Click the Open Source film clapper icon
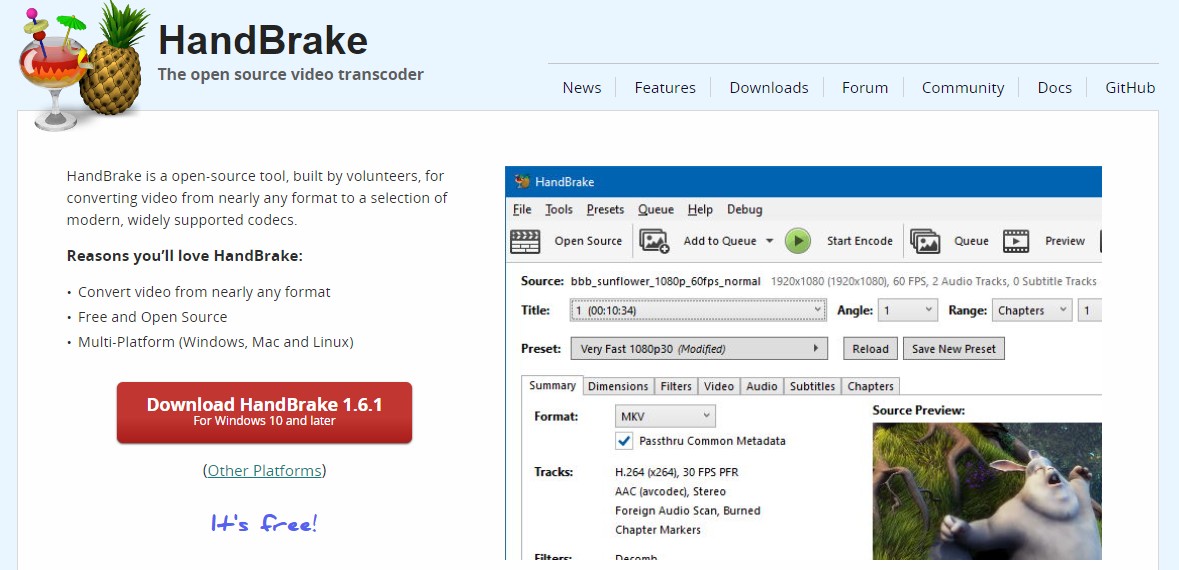Viewport: 1179px width, 570px height. [525, 241]
